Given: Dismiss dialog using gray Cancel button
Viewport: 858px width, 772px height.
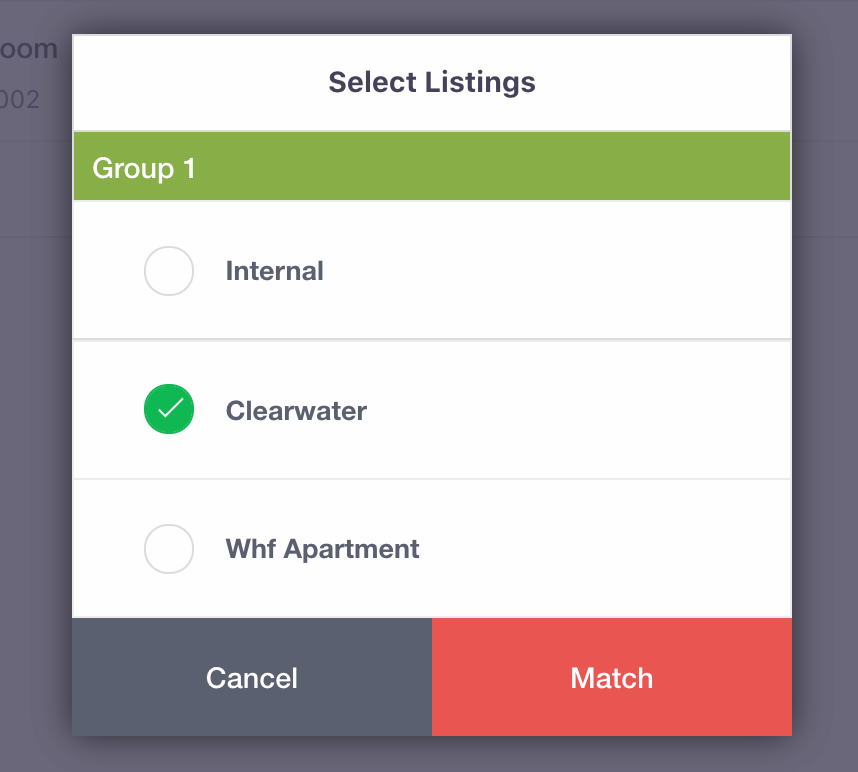Looking at the screenshot, I should [x=252, y=677].
